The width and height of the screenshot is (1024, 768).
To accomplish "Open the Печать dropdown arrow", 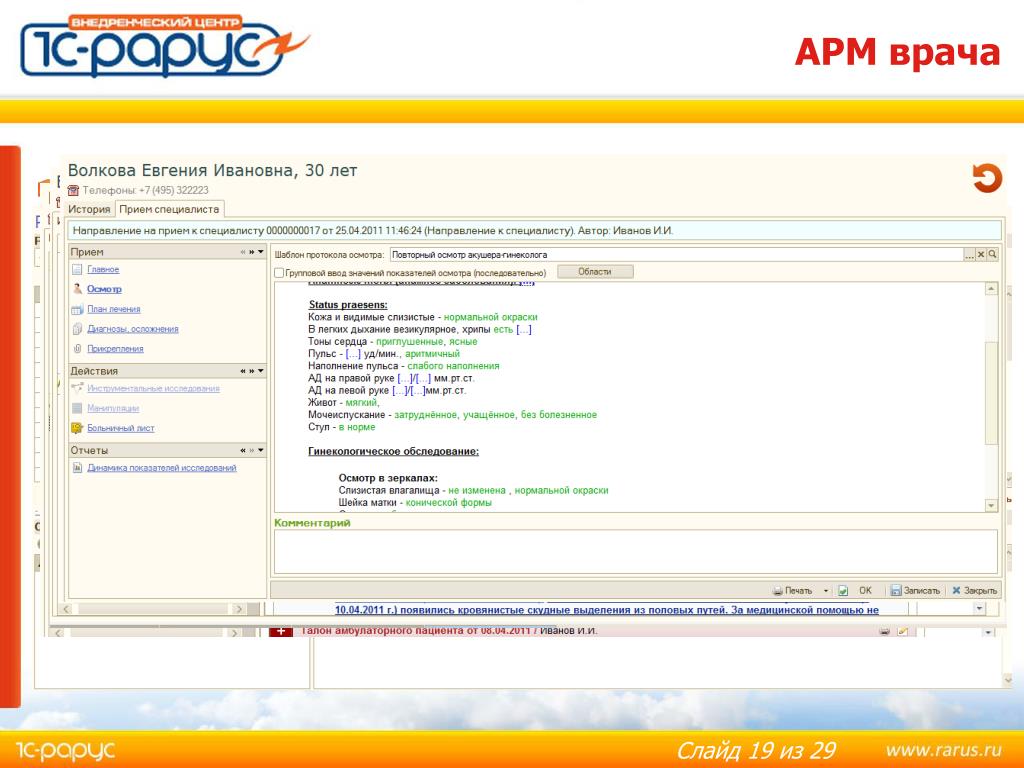I will 825,590.
